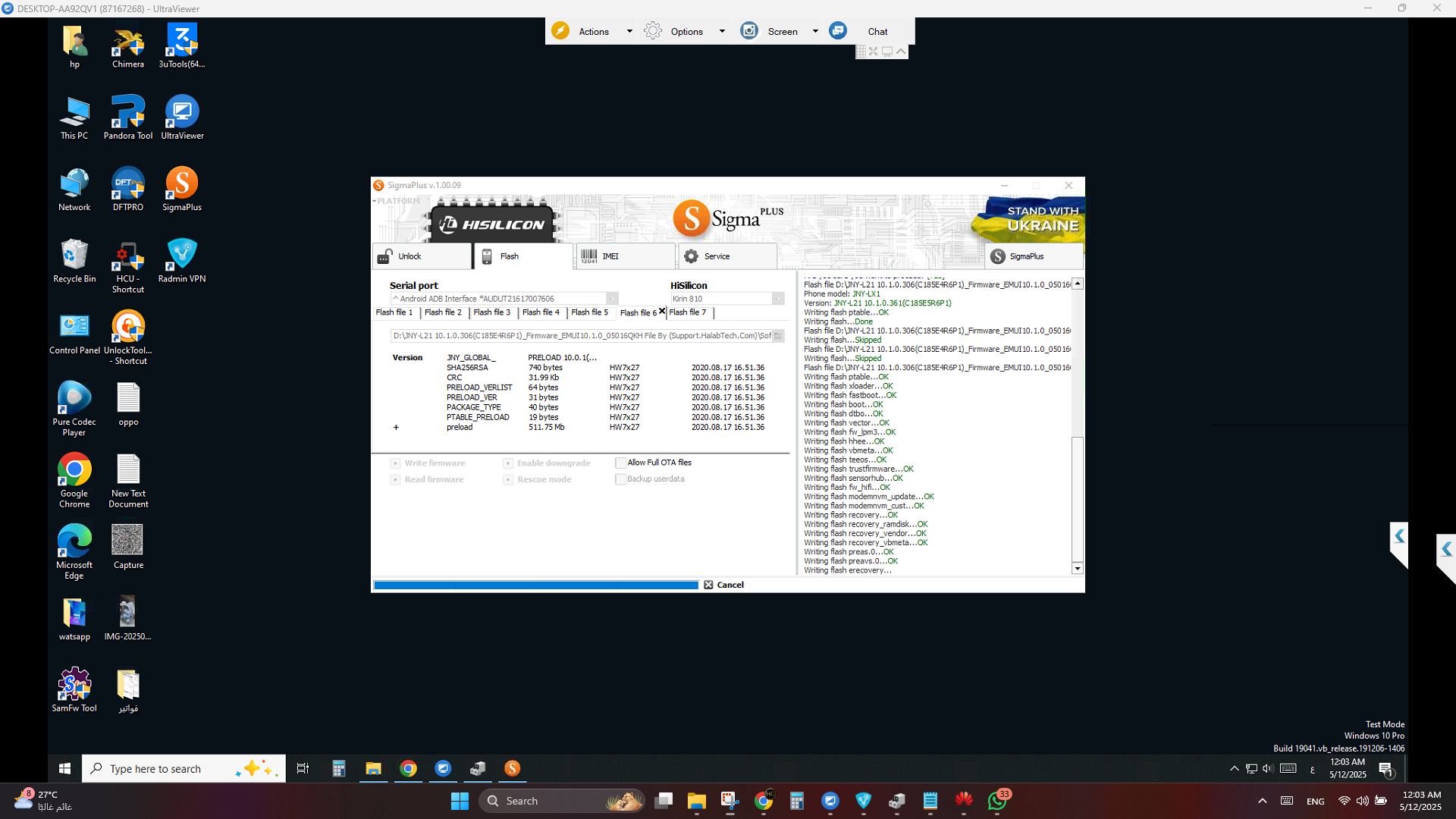Open the HiSilicon Kirin 810 dropdown
Screen dimensions: 1456x819
pos(778,299)
